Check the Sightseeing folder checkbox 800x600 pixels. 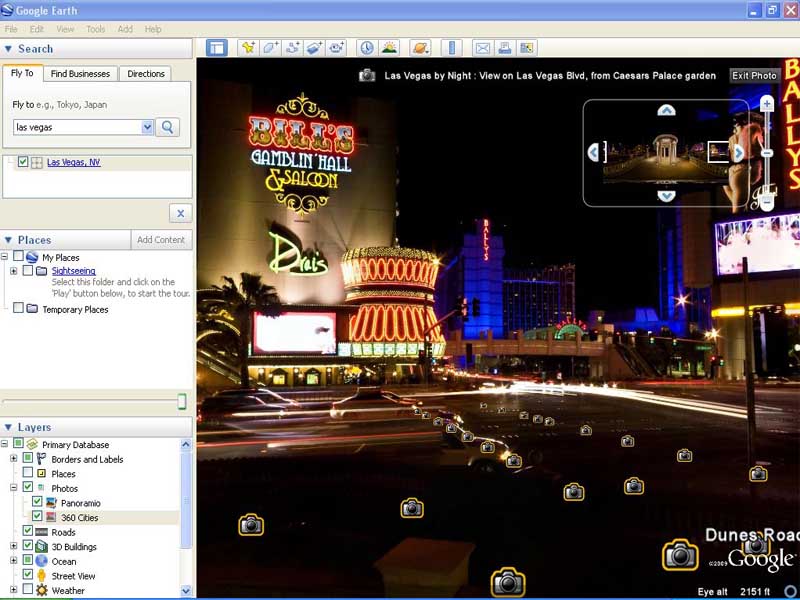click(x=28, y=270)
